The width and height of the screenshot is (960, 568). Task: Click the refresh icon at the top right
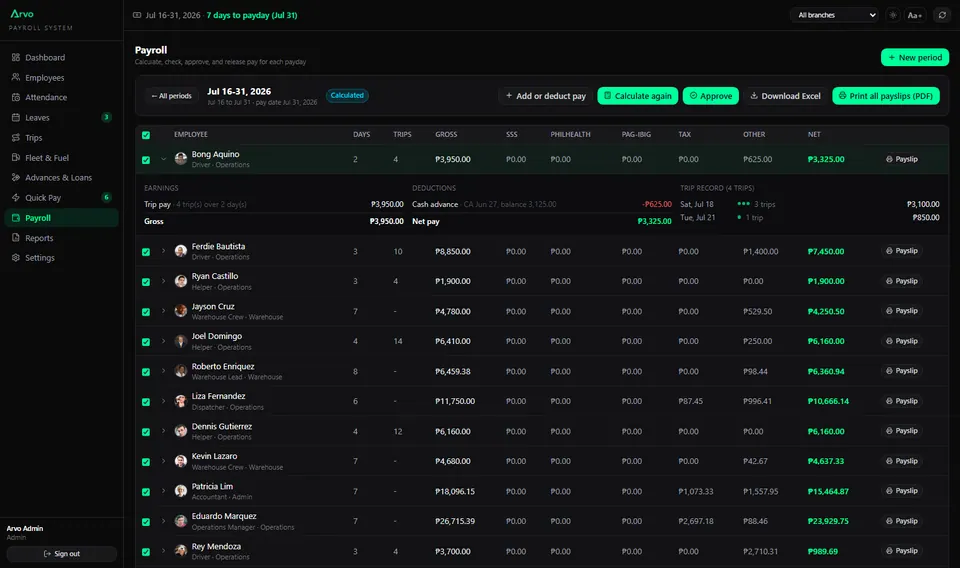click(x=942, y=15)
